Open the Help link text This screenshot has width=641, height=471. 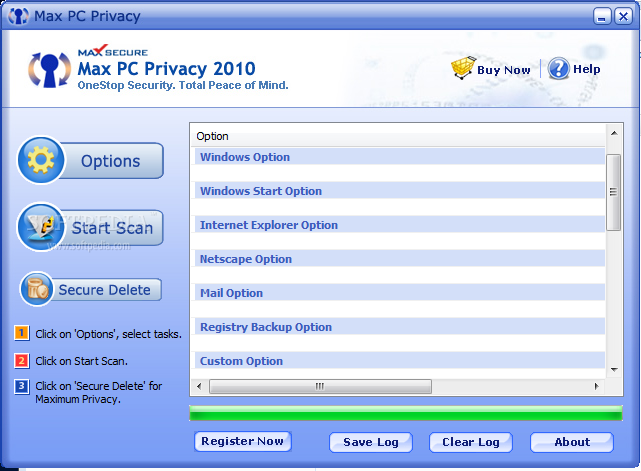[x=587, y=69]
